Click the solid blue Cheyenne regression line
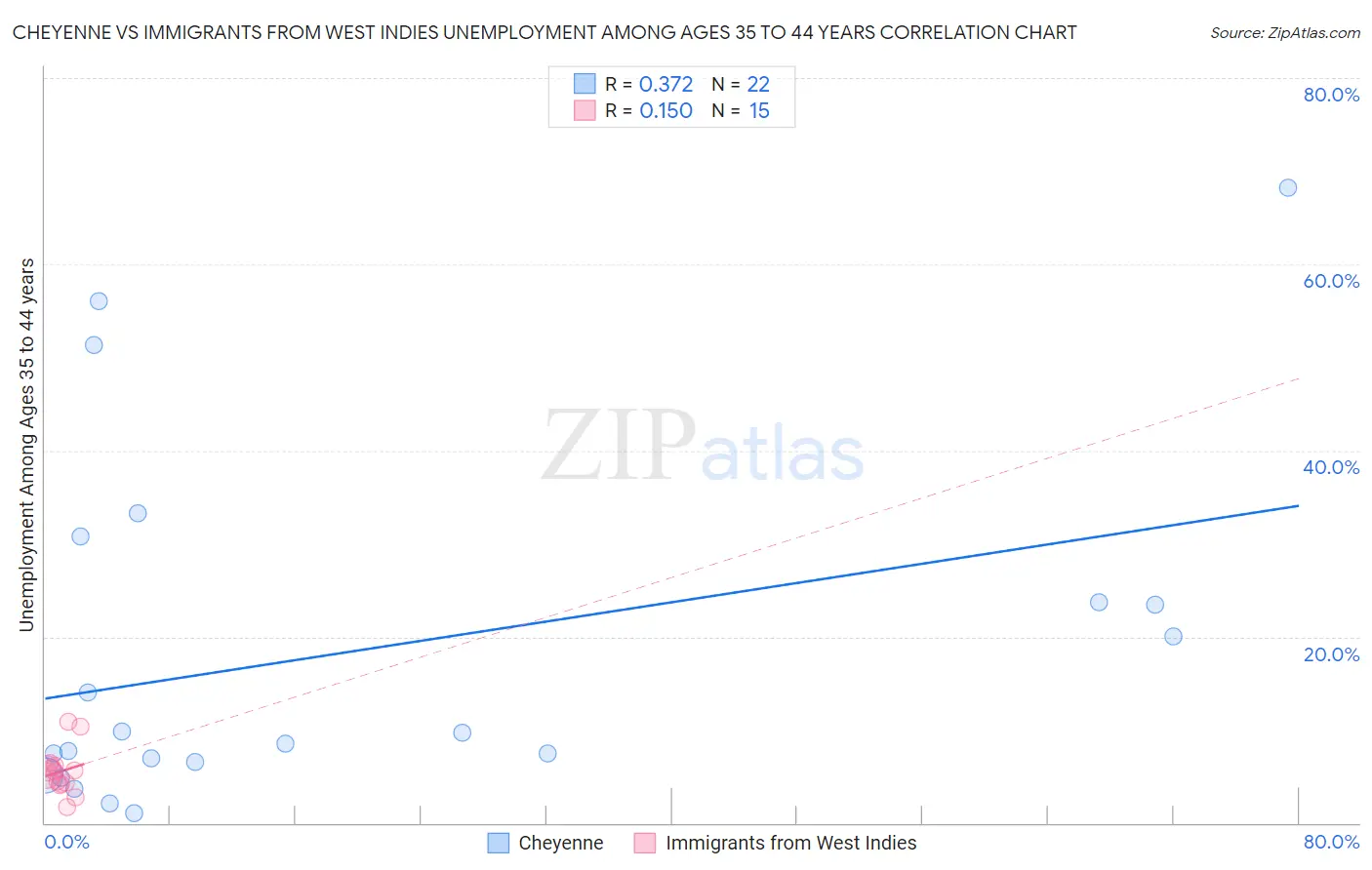 [671, 602]
